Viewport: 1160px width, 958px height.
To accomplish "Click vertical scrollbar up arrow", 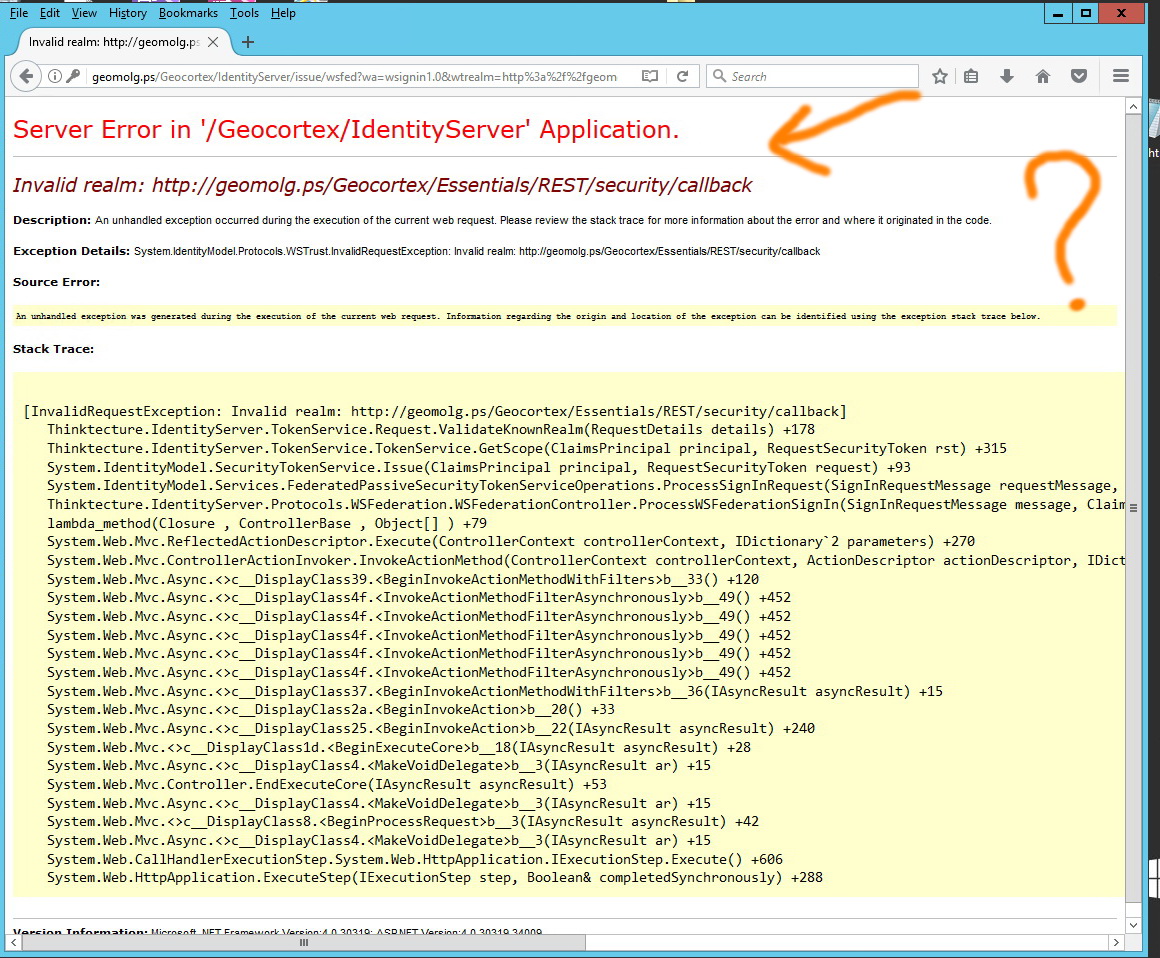I will 1133,107.
